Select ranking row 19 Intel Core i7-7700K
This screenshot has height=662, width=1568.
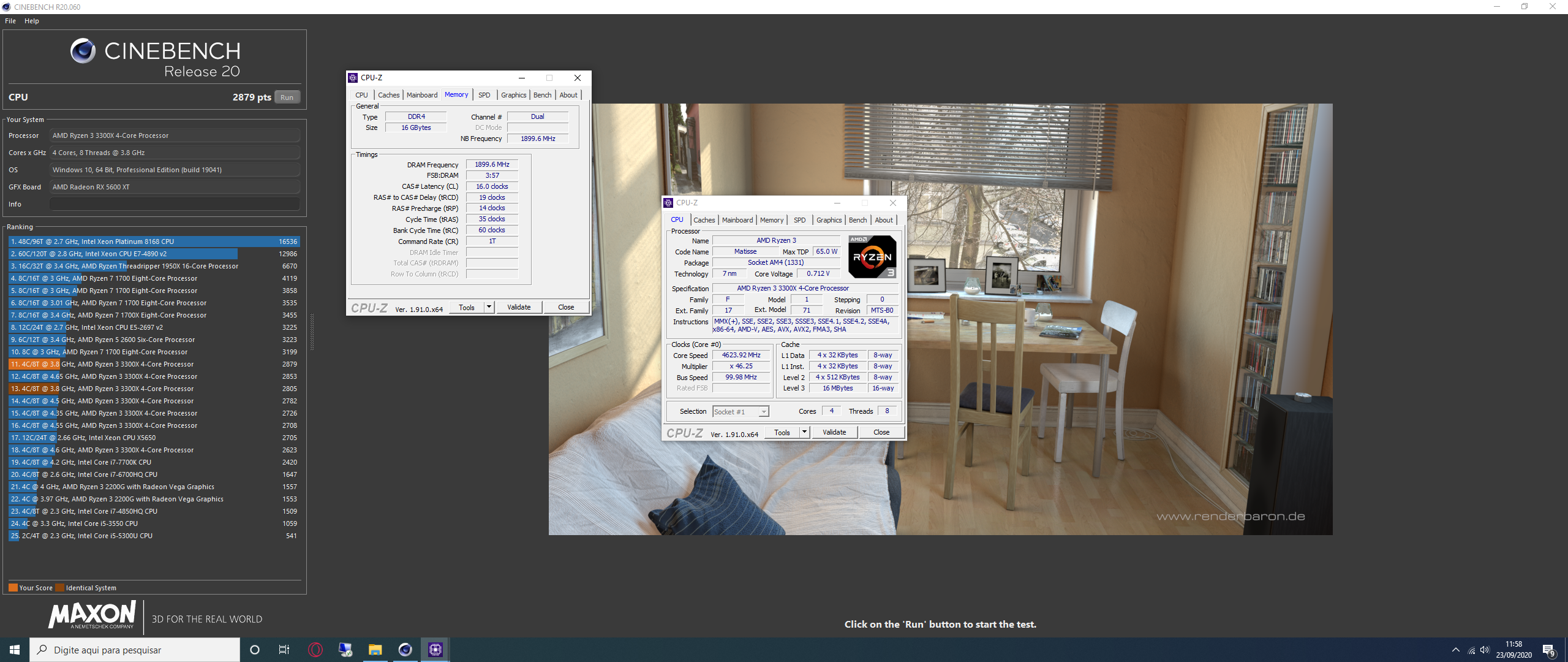point(153,462)
